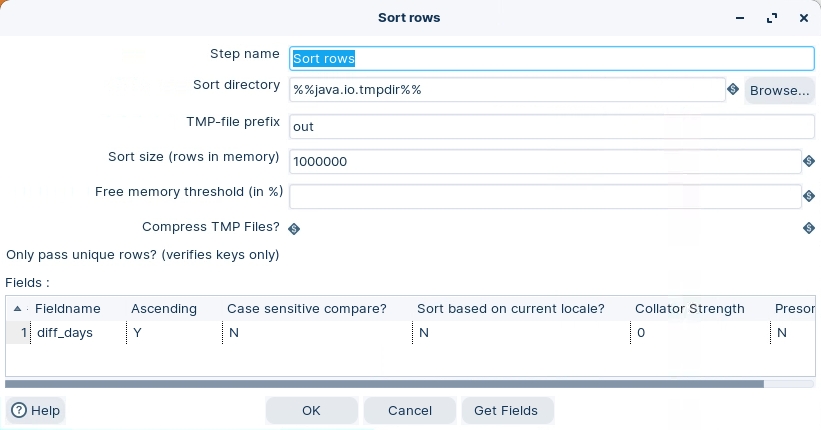Screen dimensions: 821x430
Task: Select the diff_days fieldname cell
Action: tap(75, 333)
